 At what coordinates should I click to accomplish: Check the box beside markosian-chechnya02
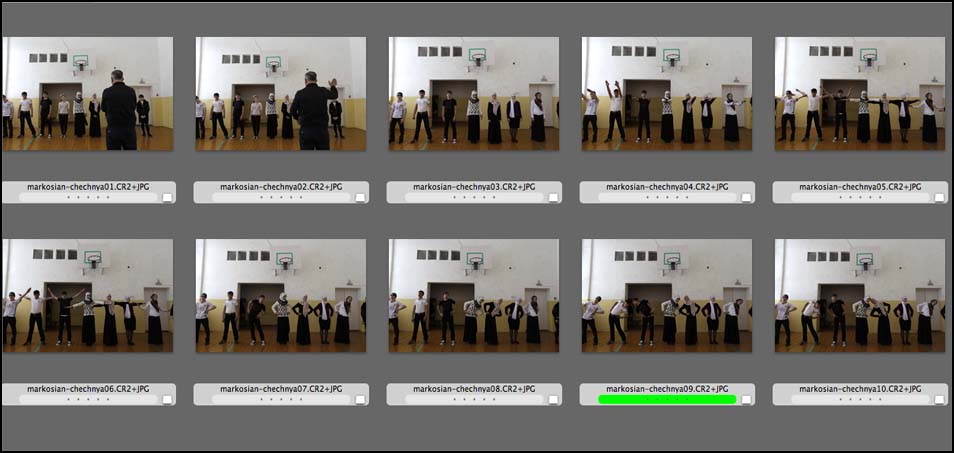point(360,198)
